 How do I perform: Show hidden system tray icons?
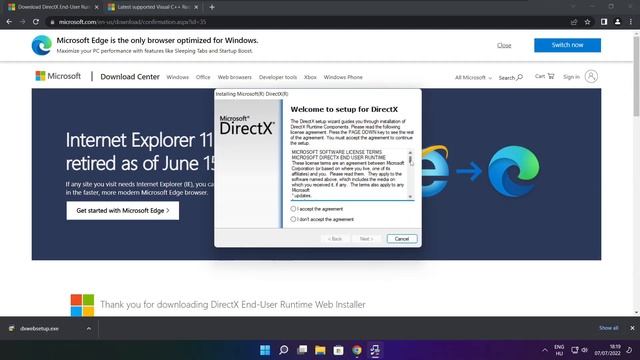point(544,350)
